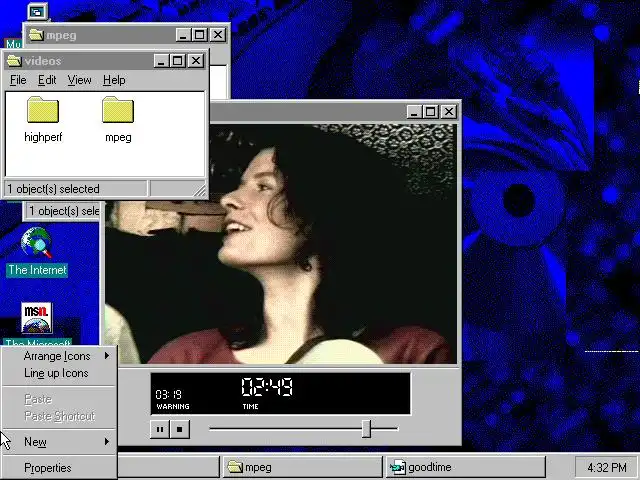Maximize the videos window
Image resolution: width=640 pixels, height=480 pixels.
pyautogui.click(x=178, y=61)
